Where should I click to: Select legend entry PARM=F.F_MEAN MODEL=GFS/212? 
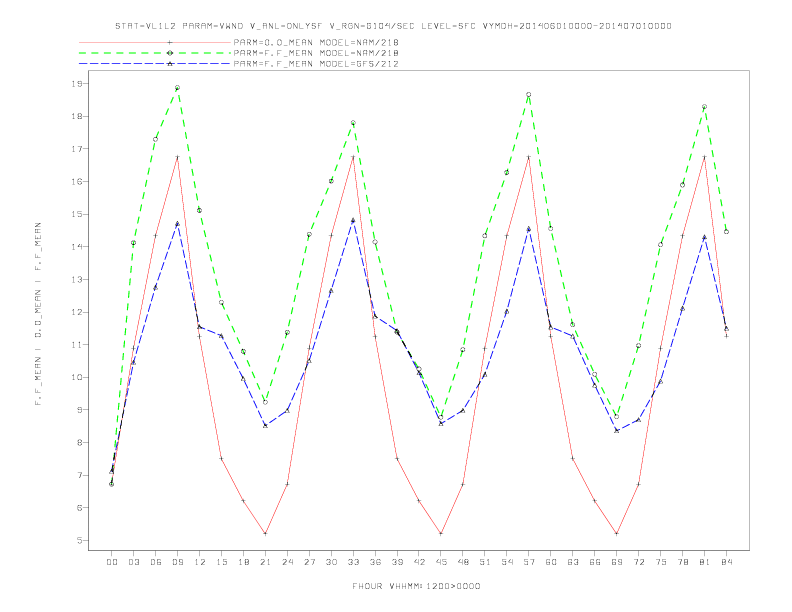316,64
